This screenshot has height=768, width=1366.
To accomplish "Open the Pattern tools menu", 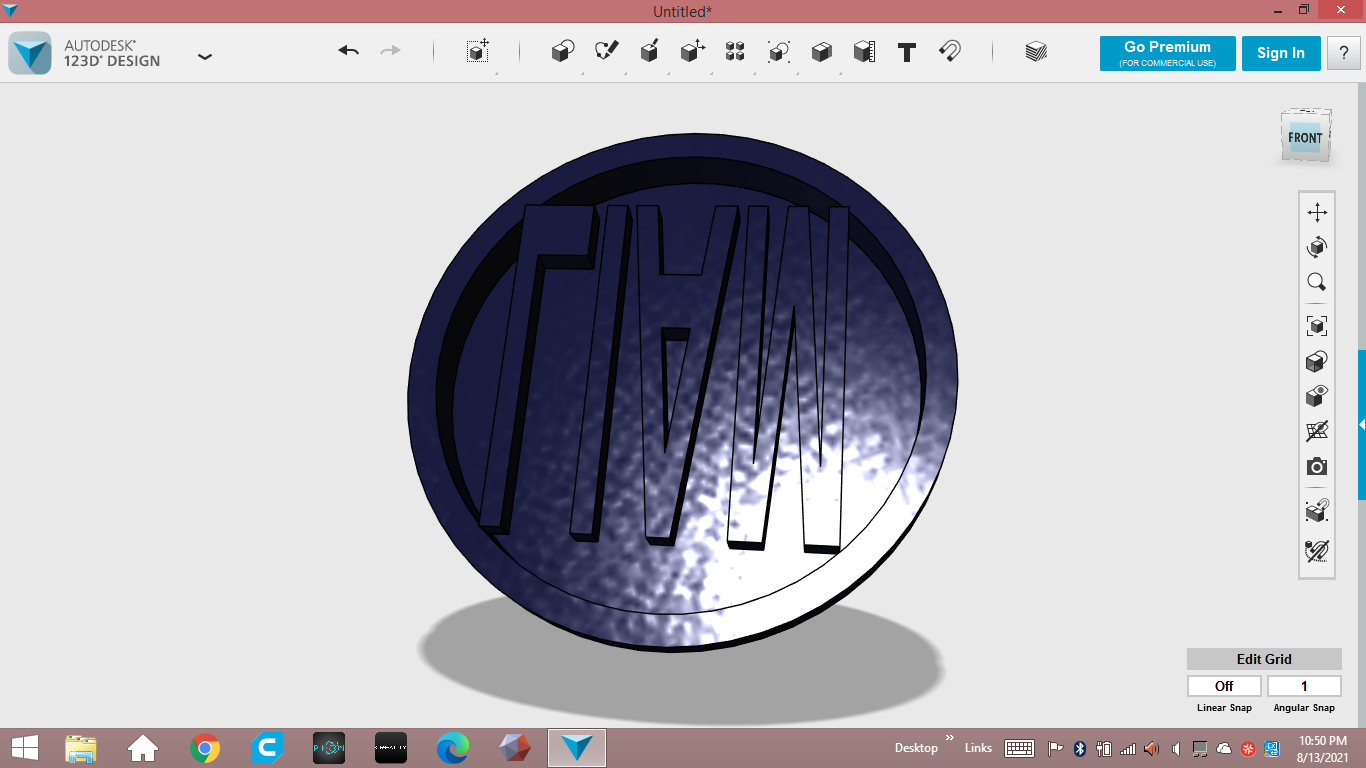I will [736, 51].
